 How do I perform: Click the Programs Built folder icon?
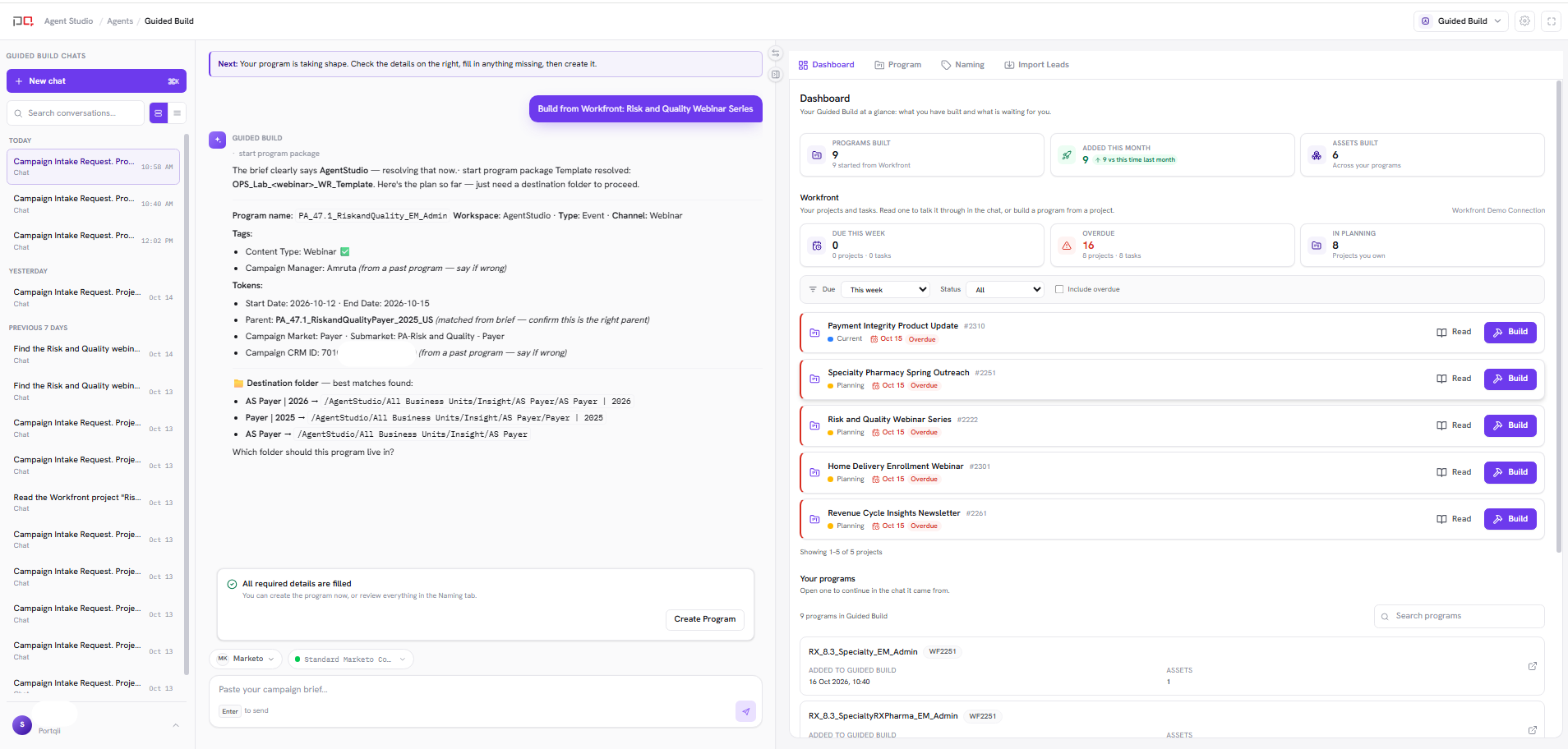817,154
